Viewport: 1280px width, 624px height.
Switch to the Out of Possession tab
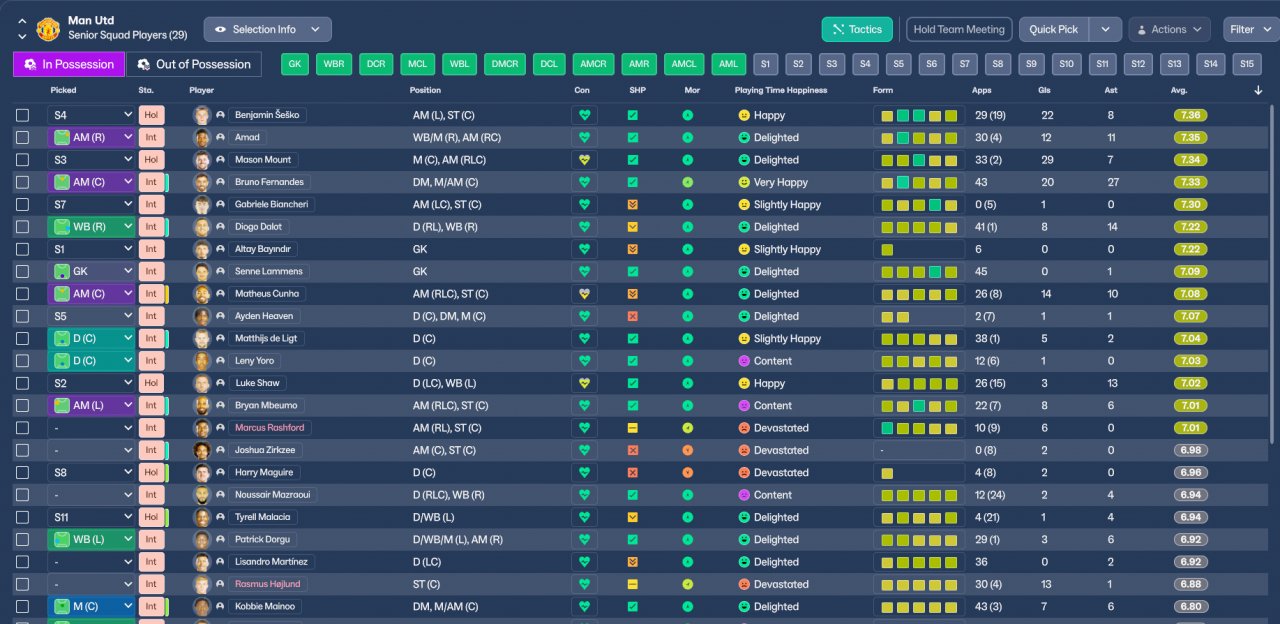click(194, 64)
